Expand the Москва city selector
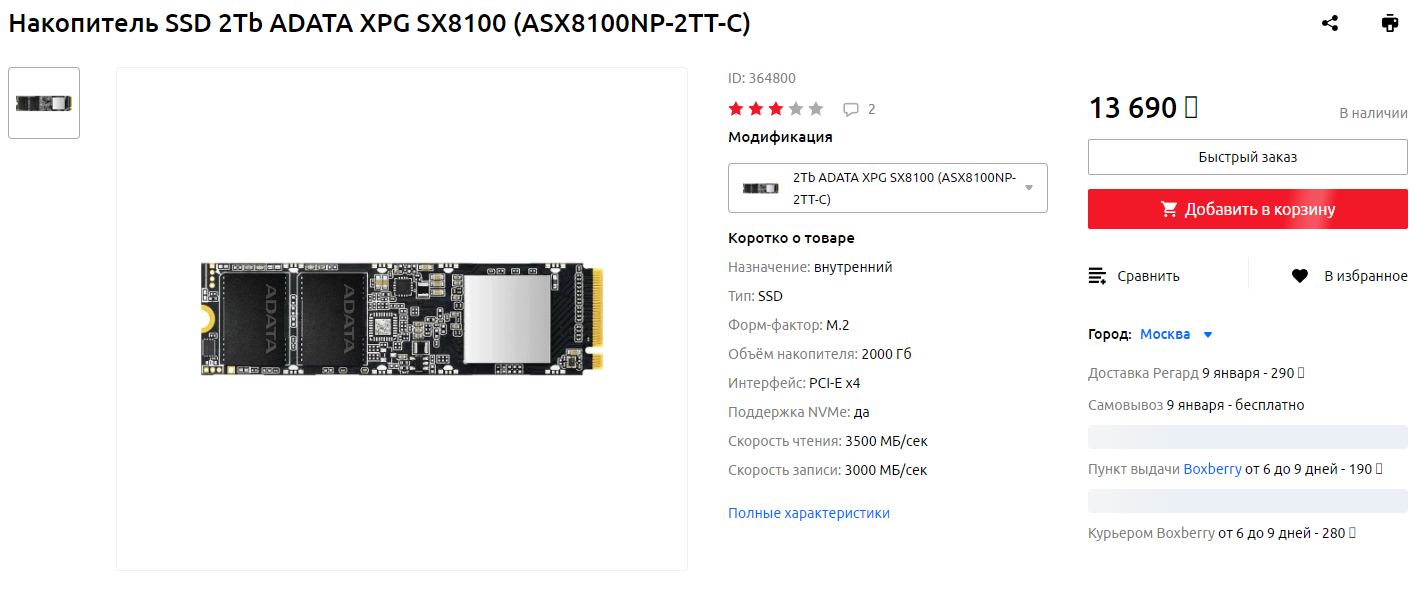1415x589 pixels. (1176, 334)
